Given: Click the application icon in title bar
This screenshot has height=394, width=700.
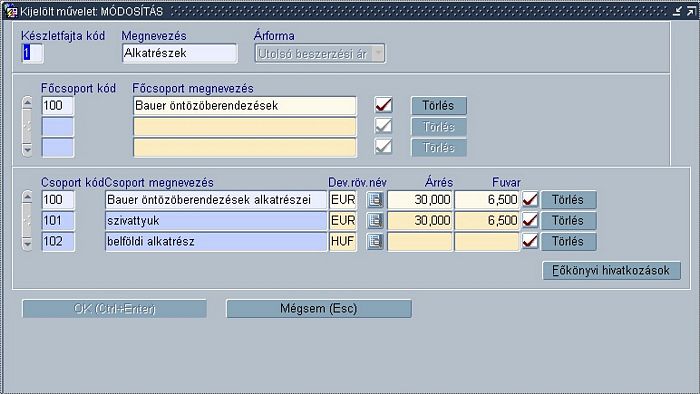Looking at the screenshot, I should [x=11, y=11].
